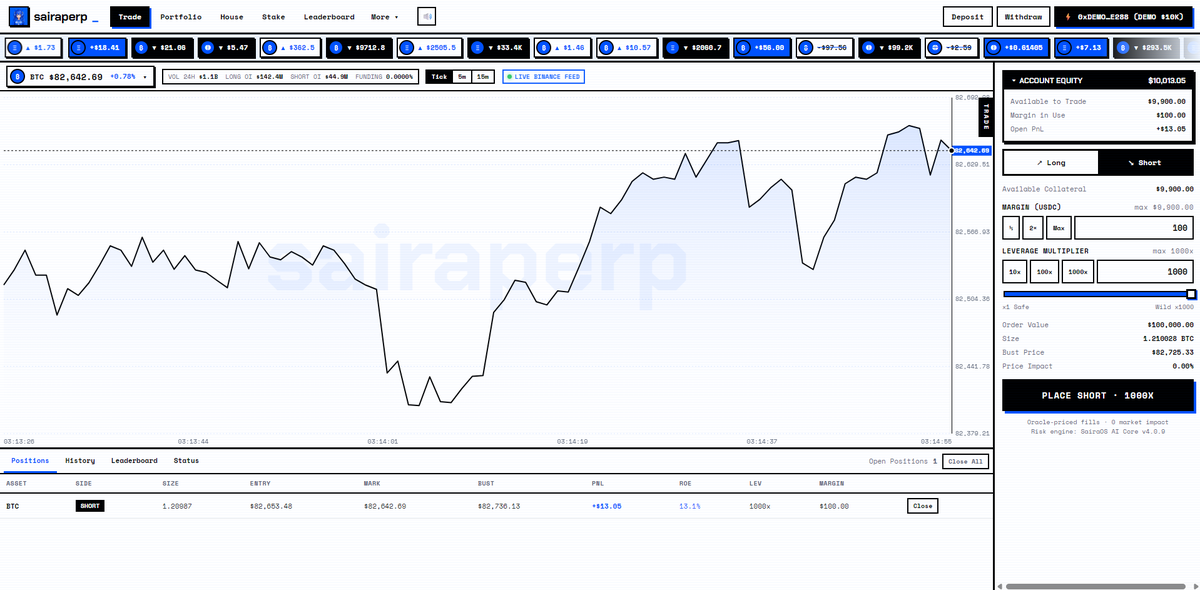Open the More dropdown menu
Viewport: 1200px width, 590px height.
384,17
